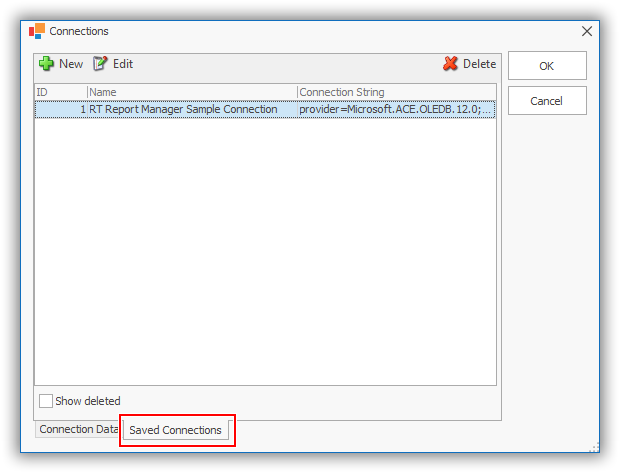Click the application logo in the title bar
Image resolution: width=620 pixels, height=473 pixels.
37,31
